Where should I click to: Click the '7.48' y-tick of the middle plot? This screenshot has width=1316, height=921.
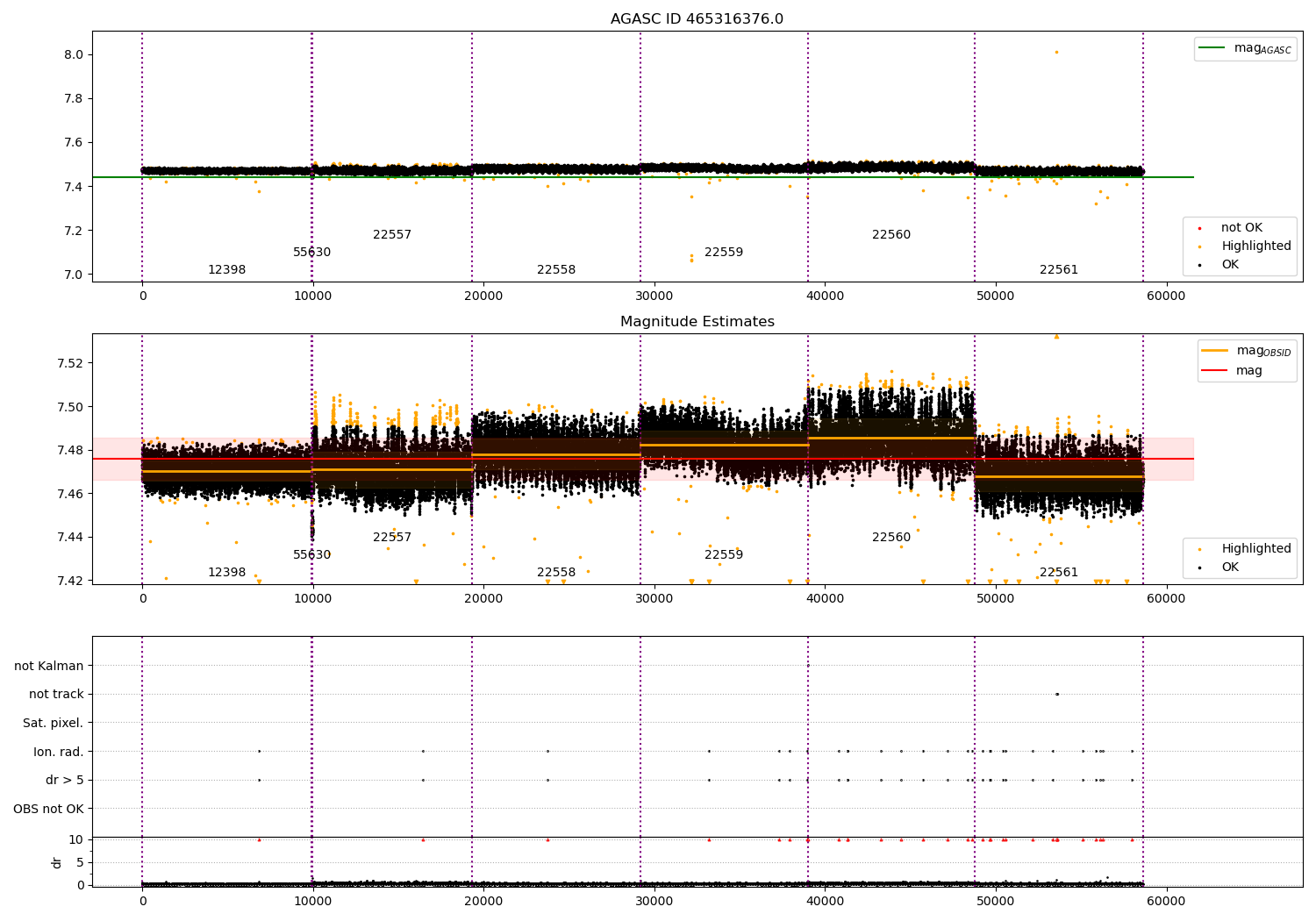70,450
